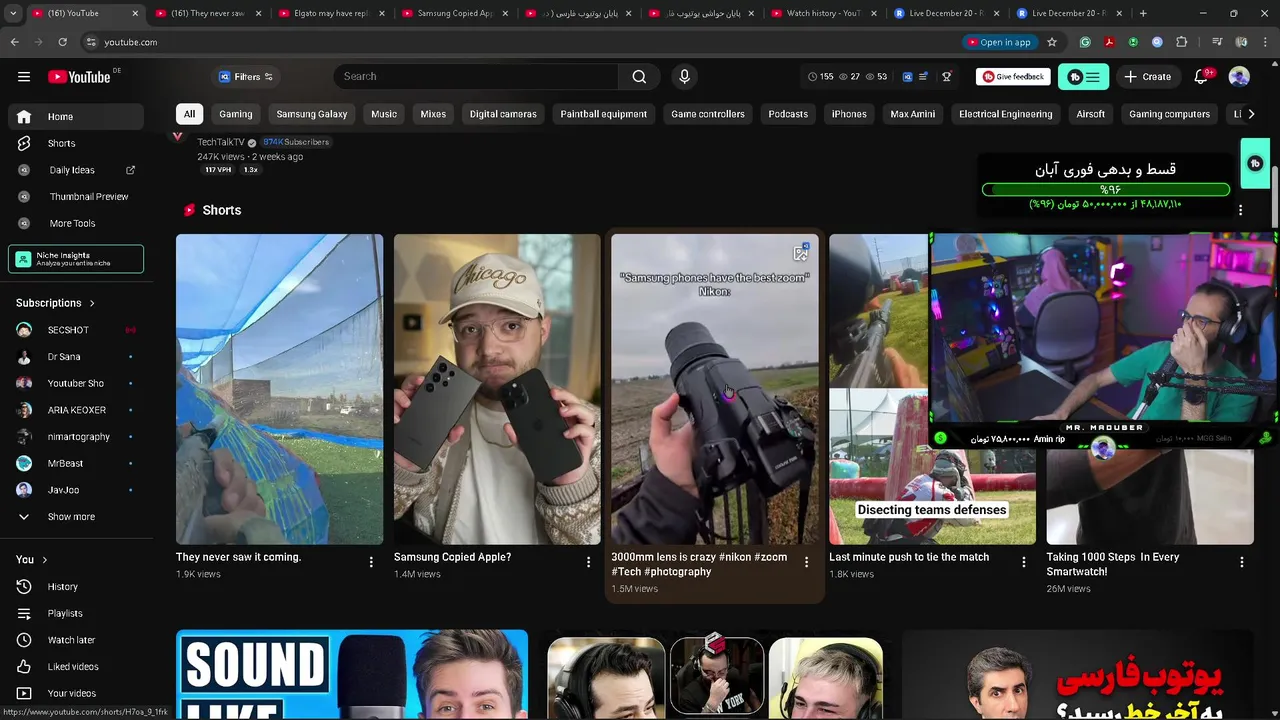Click the TubeBuddy menu button
The width and height of the screenshot is (1280, 720).
coord(1083,77)
